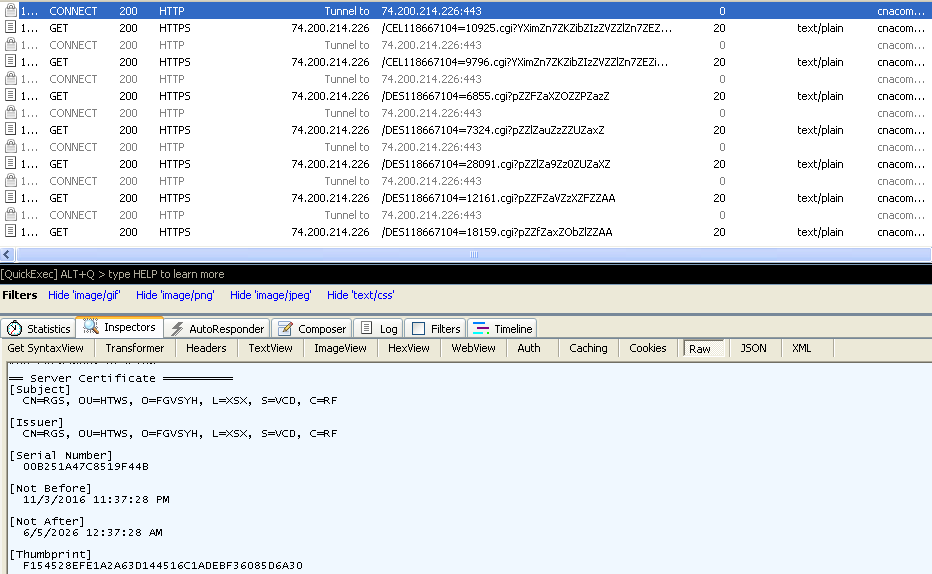Click the Log tab document icon
Image resolution: width=932 pixels, height=574 pixels.
[367, 328]
